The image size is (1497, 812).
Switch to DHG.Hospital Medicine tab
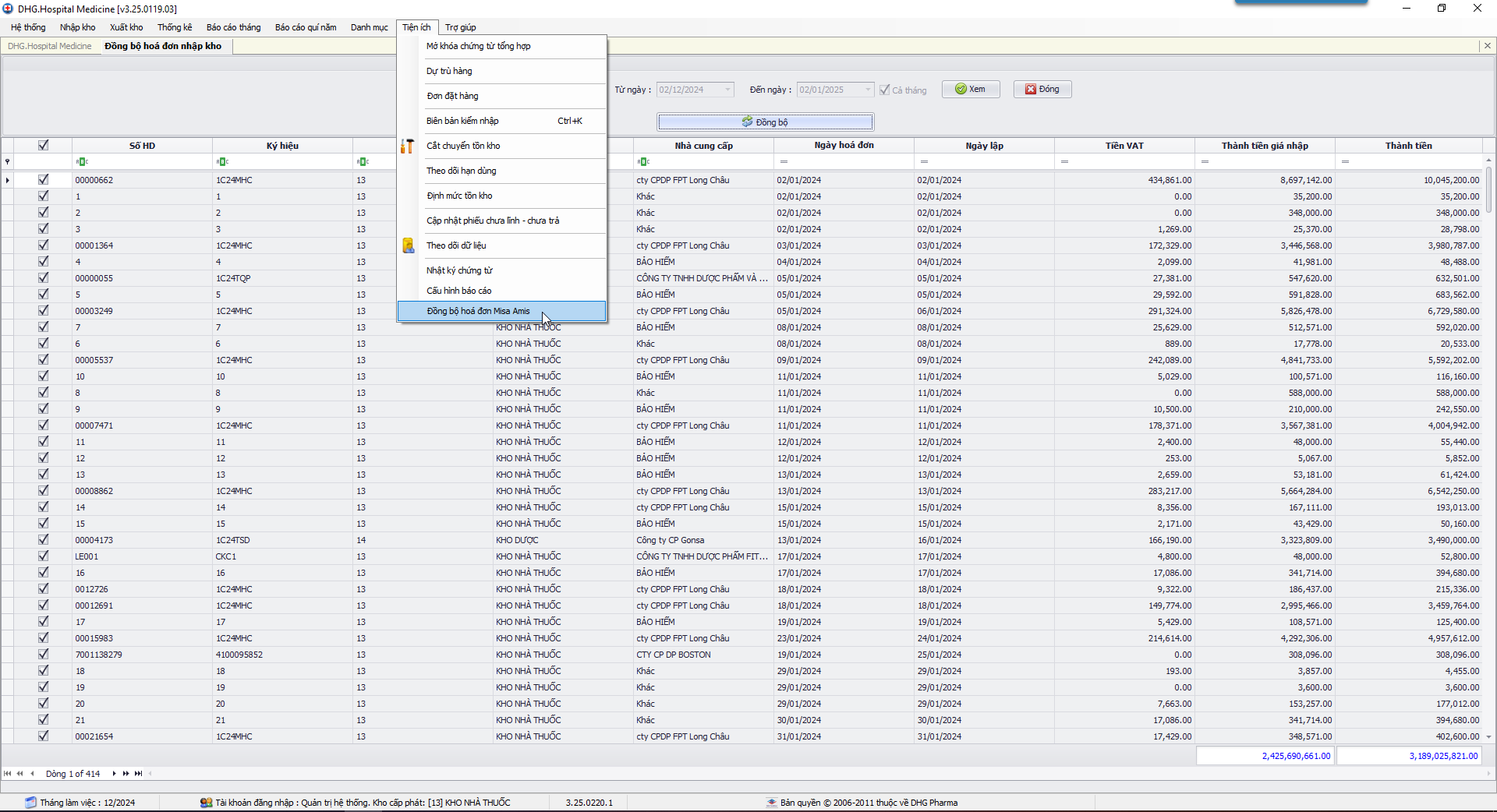point(50,46)
